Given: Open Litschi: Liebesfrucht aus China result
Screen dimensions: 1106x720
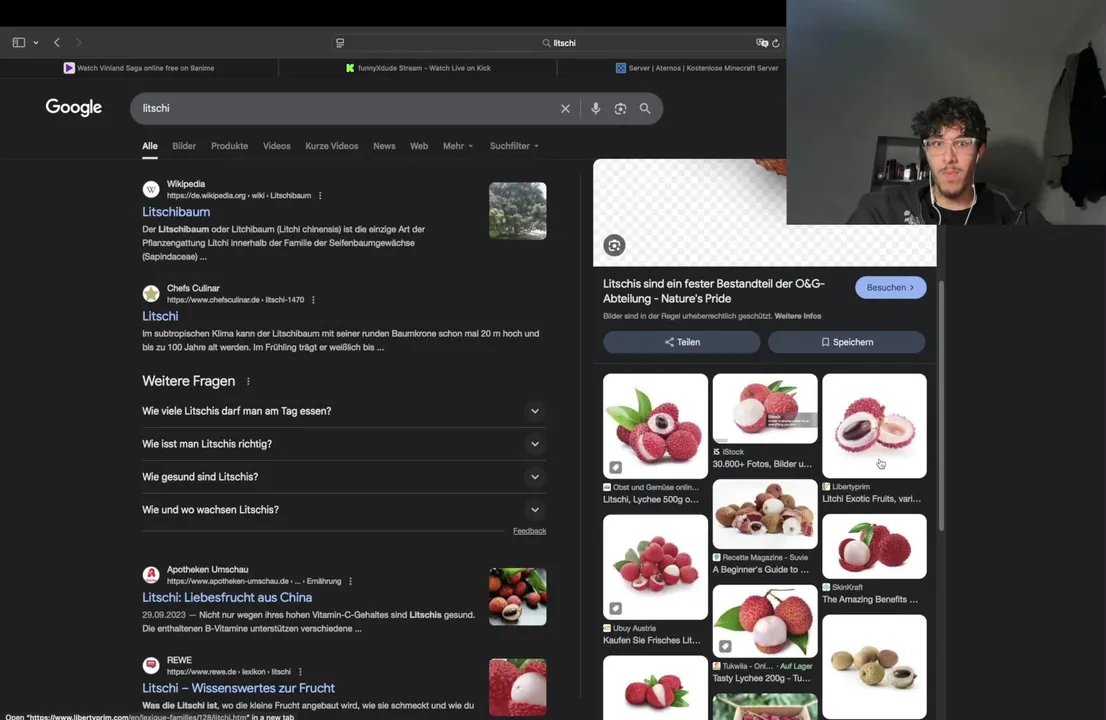Looking at the screenshot, I should (227, 597).
